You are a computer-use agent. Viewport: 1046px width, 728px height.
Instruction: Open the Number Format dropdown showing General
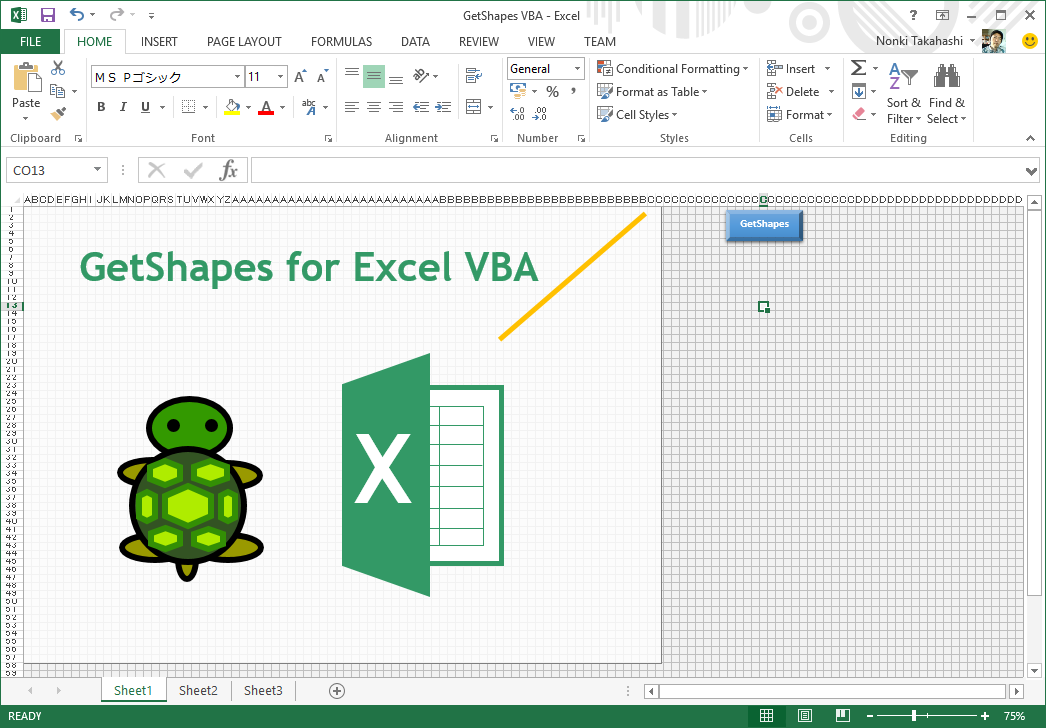(x=545, y=68)
